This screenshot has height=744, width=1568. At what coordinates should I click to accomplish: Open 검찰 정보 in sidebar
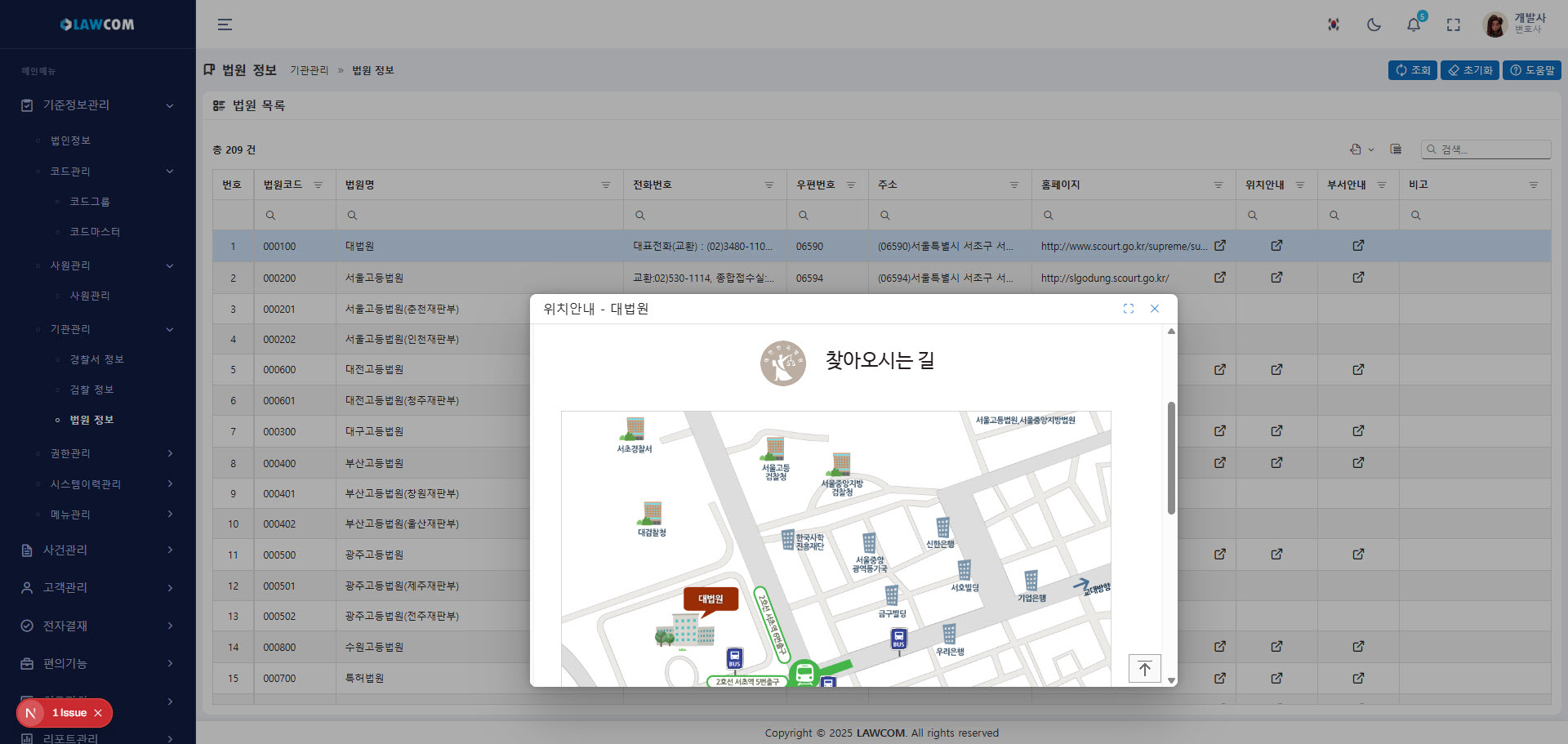91,390
